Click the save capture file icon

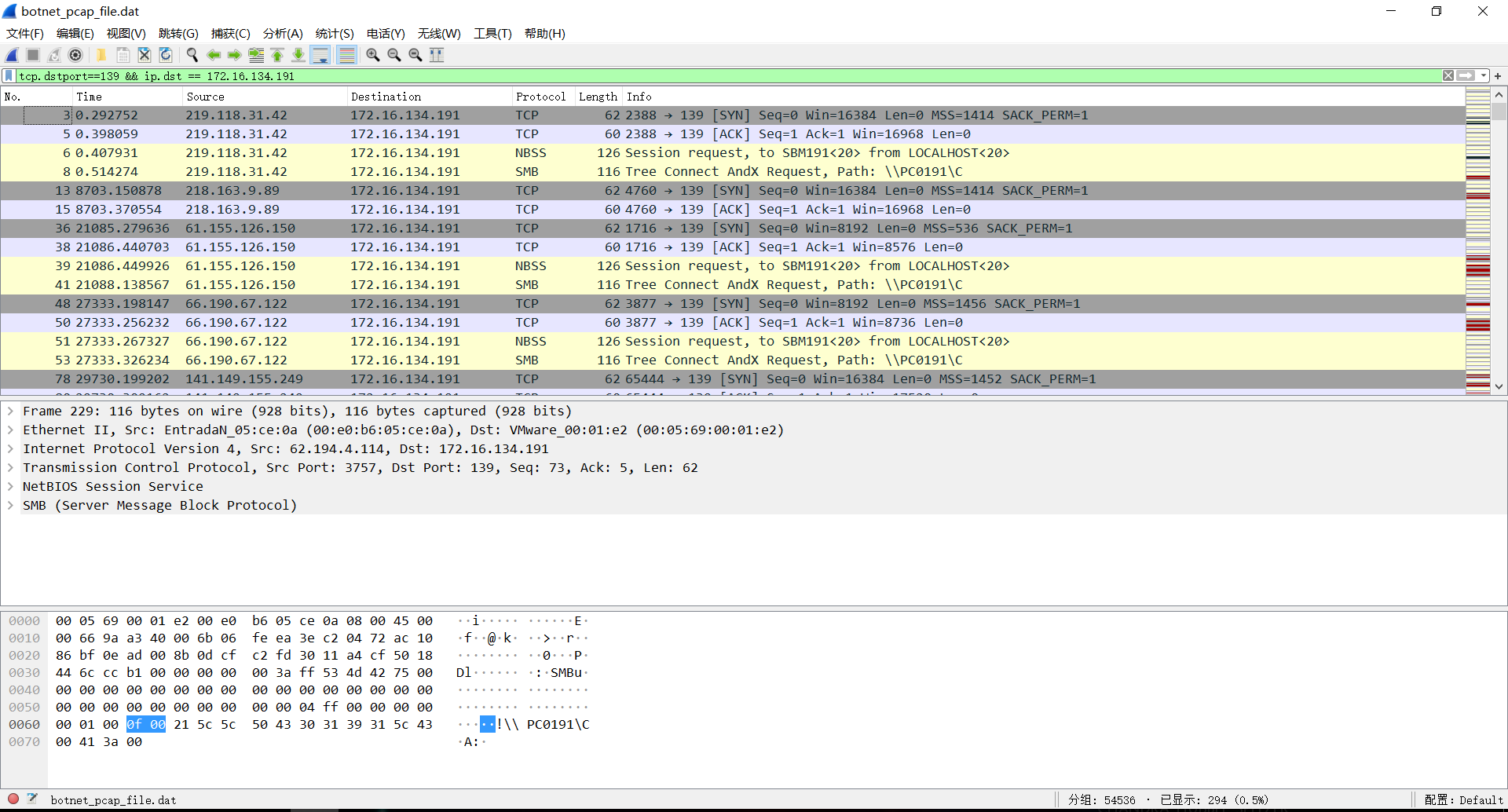[x=123, y=55]
